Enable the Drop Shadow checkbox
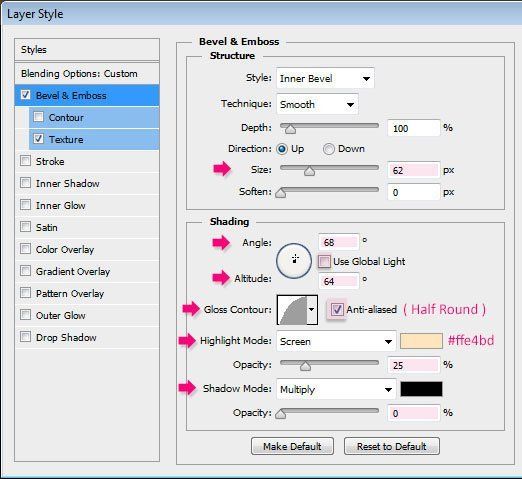This screenshot has height=479, width=522. [x=25, y=337]
